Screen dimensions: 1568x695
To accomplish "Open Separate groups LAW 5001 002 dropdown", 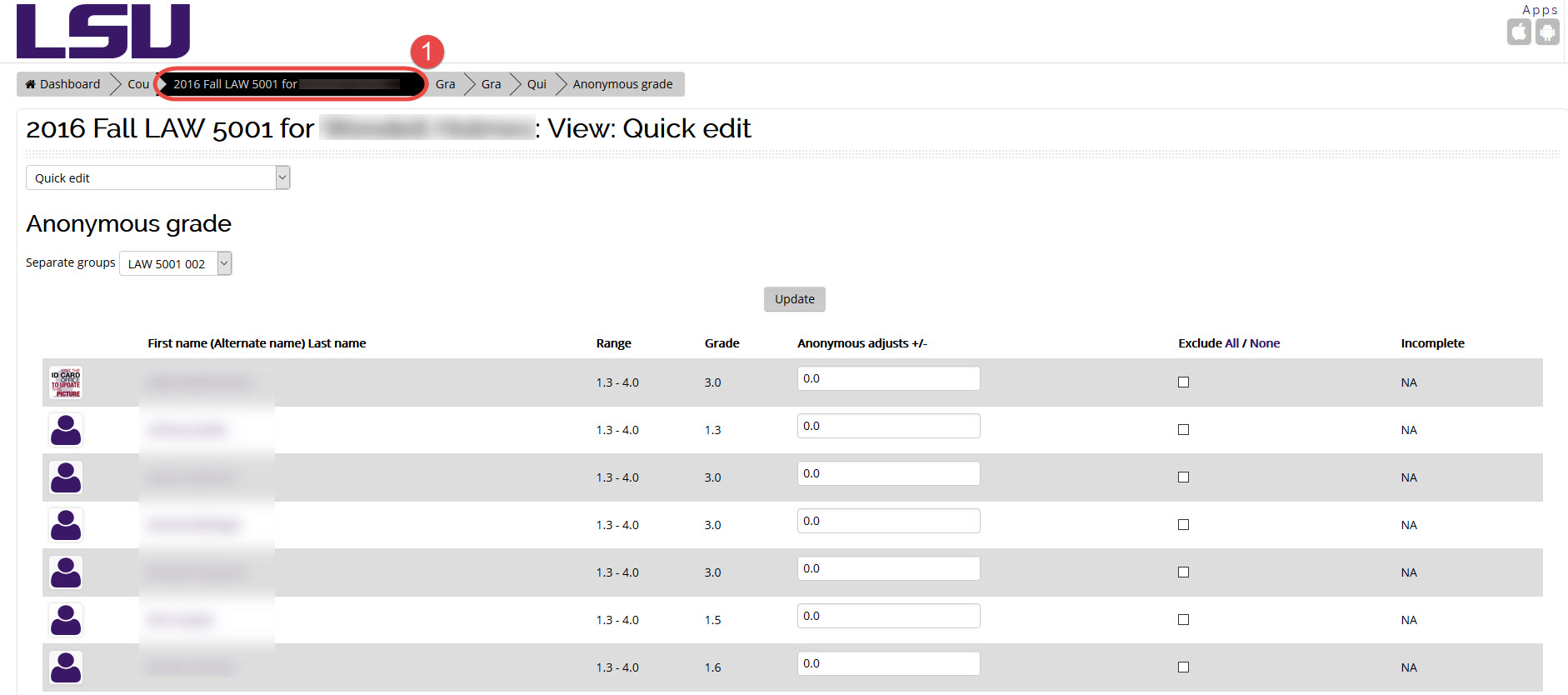I will click(176, 263).
